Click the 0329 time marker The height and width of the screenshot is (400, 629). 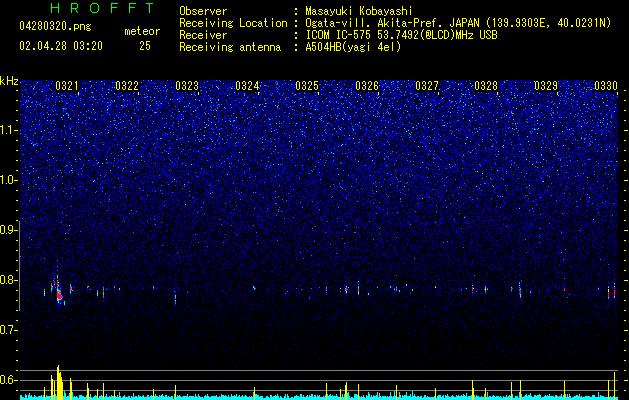pyautogui.click(x=546, y=86)
